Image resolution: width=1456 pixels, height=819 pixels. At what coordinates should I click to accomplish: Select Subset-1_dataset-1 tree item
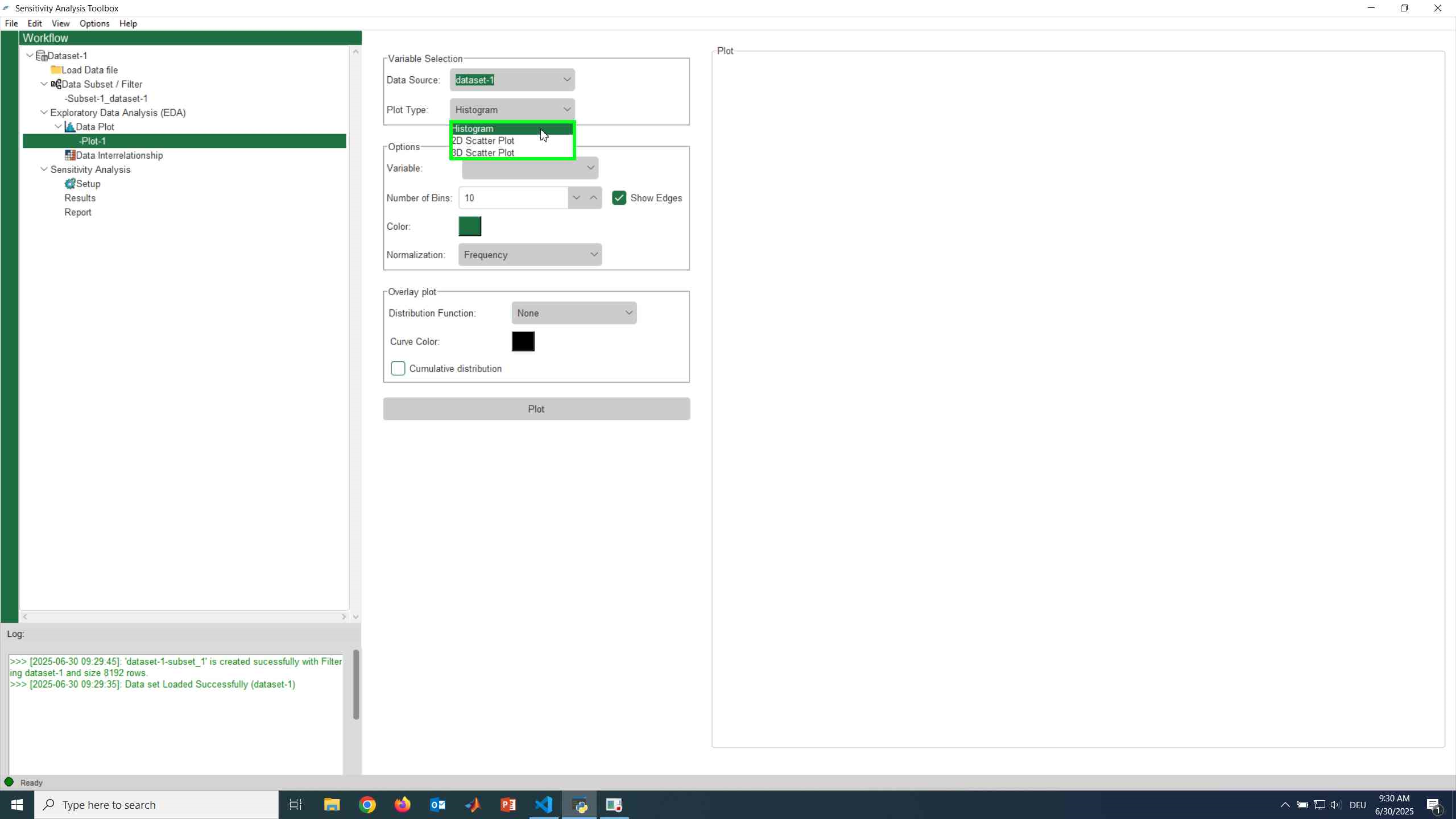[106, 98]
